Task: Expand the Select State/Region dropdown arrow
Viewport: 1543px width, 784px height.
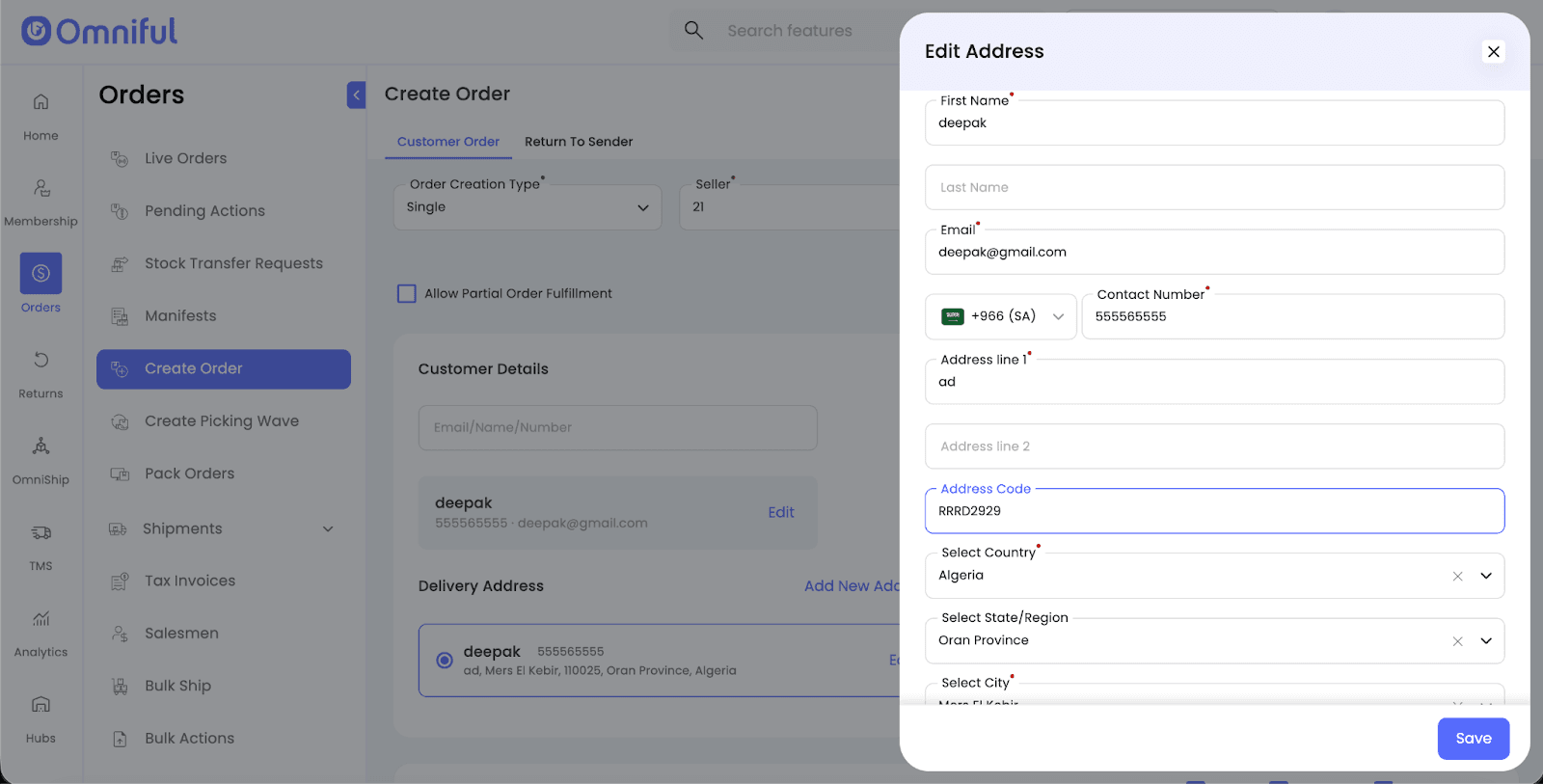Action: [1486, 641]
